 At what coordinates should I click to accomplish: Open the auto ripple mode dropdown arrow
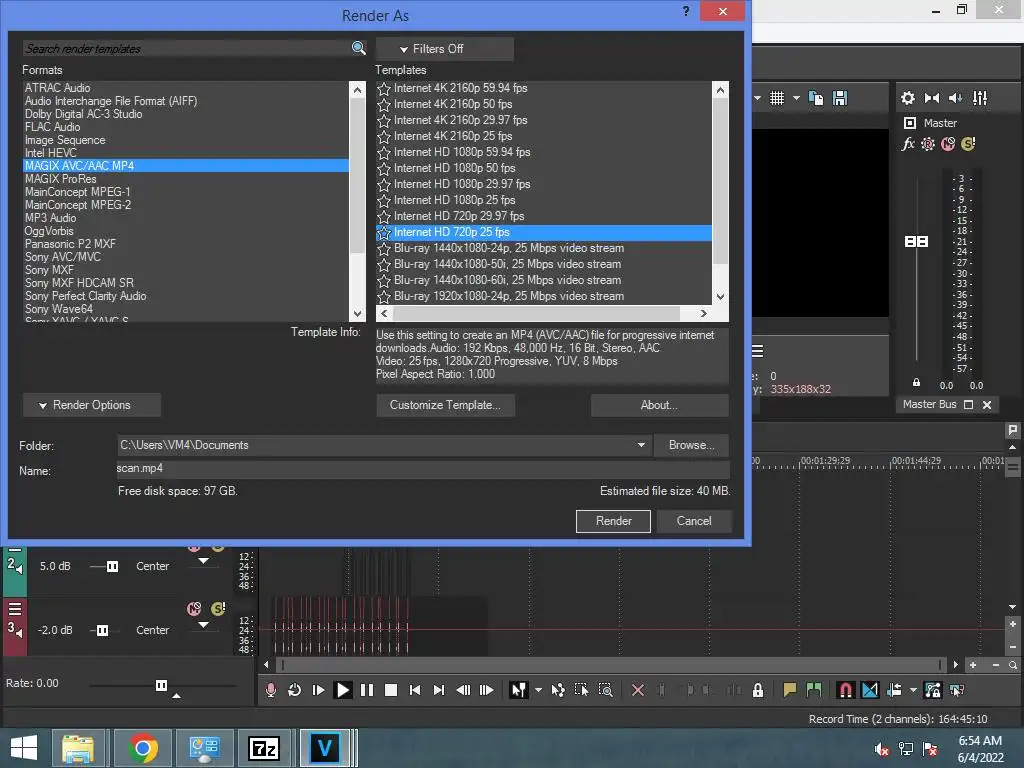coord(913,690)
